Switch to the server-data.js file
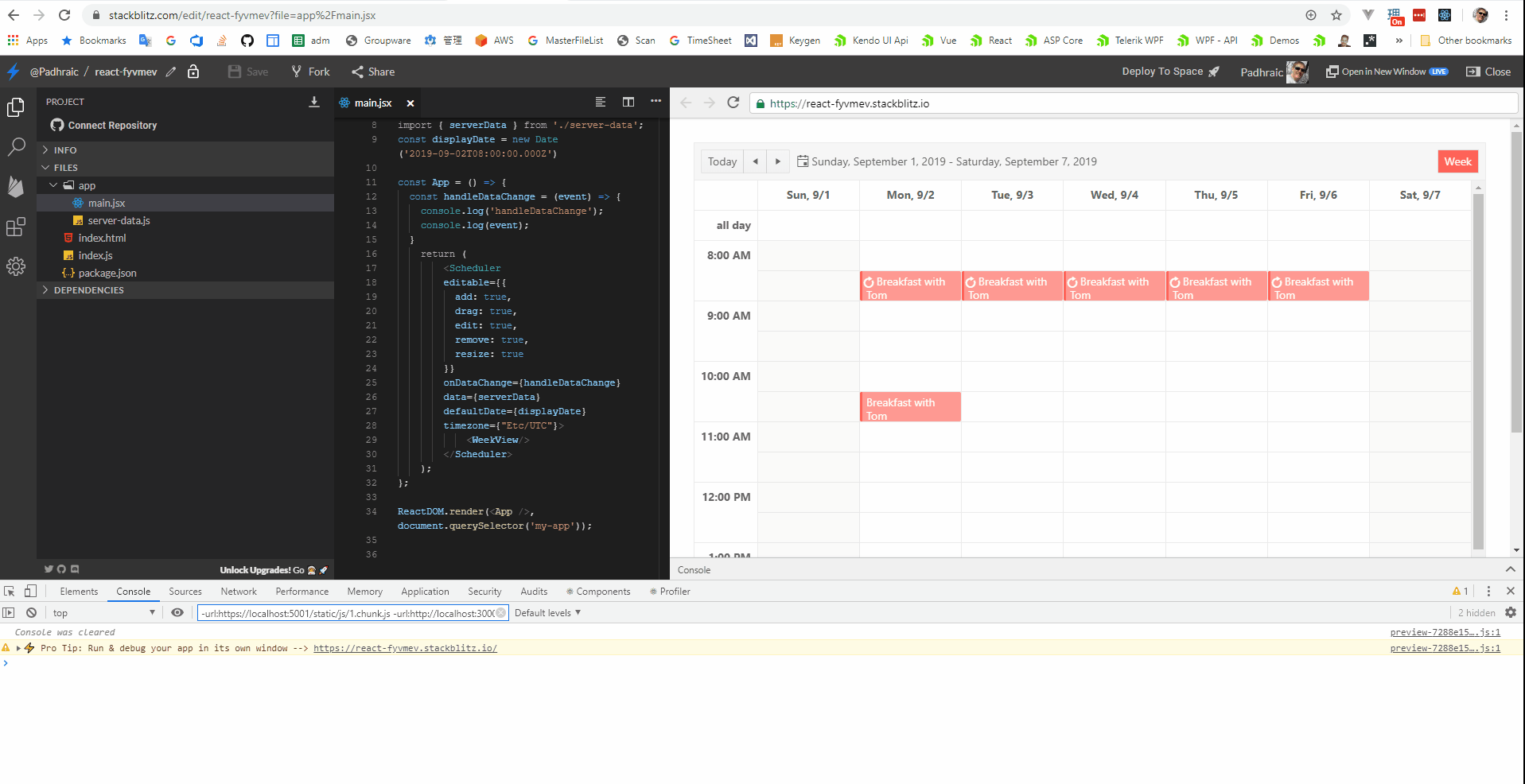The image size is (1525, 784). (119, 220)
